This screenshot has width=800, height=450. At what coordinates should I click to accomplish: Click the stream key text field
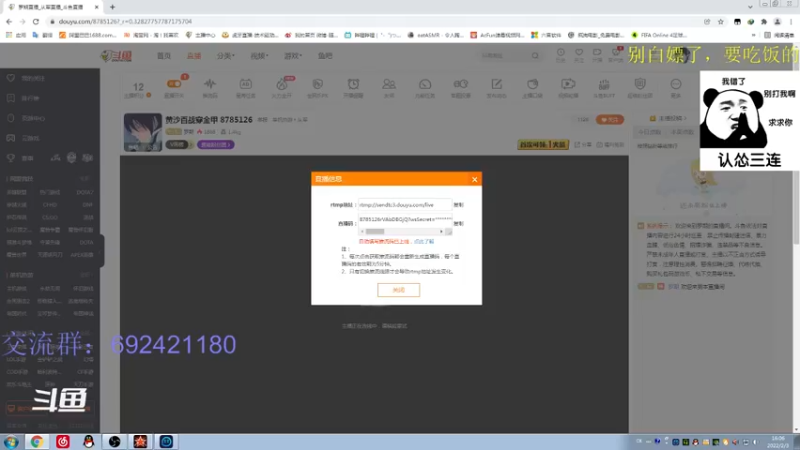click(x=405, y=219)
